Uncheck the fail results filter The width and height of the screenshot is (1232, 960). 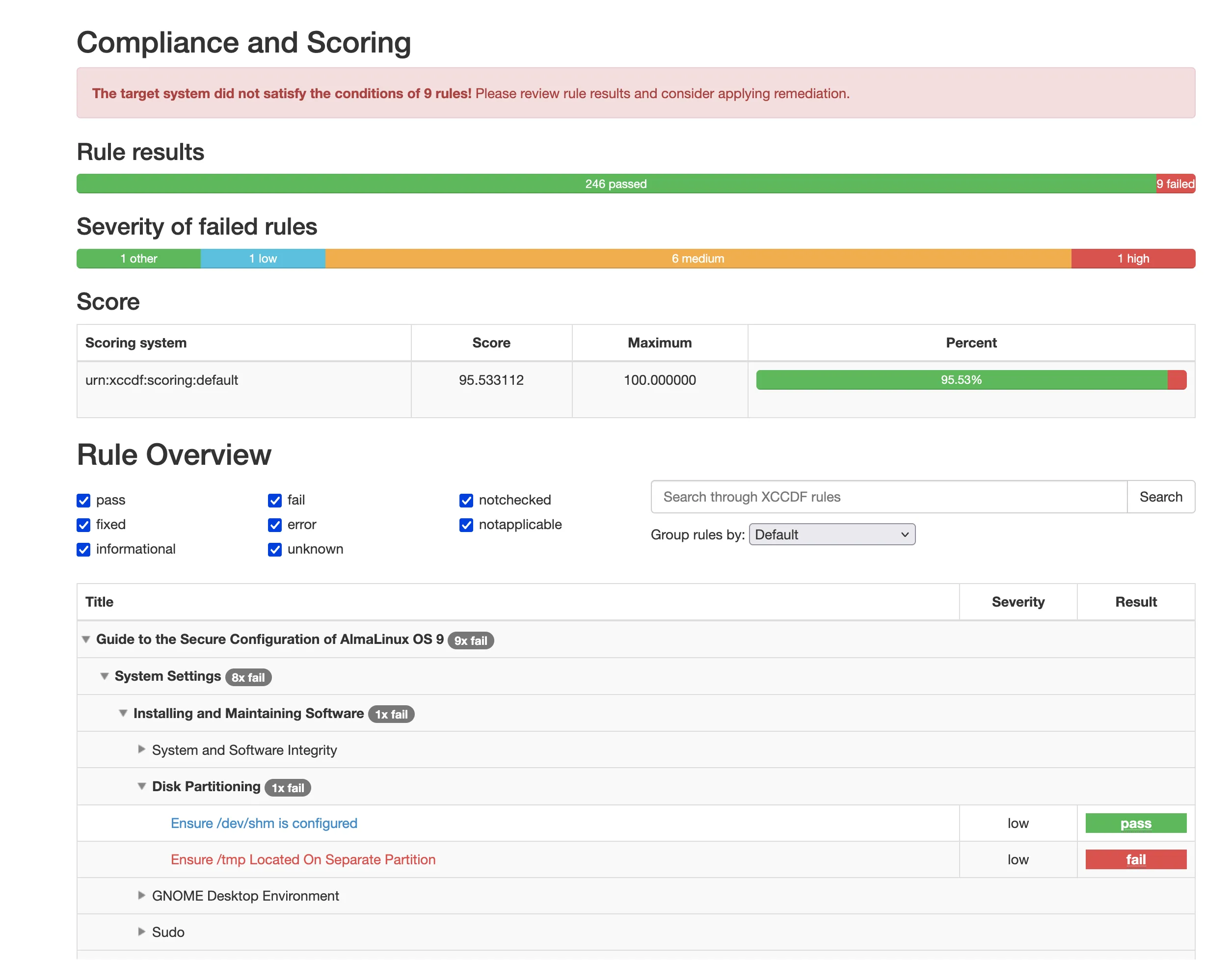(x=275, y=500)
